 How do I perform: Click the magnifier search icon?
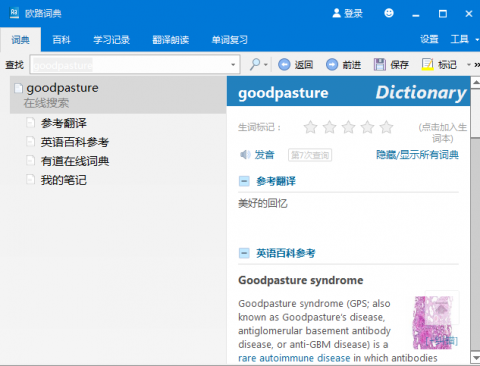click(255, 64)
